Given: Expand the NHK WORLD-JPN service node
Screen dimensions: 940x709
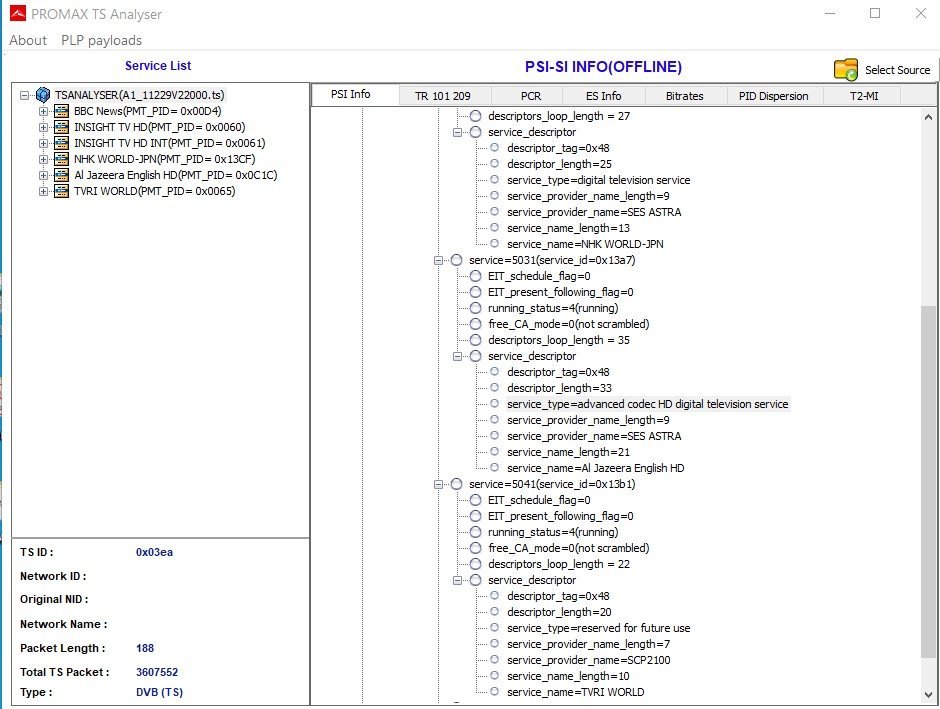Looking at the screenshot, I should coord(43,159).
